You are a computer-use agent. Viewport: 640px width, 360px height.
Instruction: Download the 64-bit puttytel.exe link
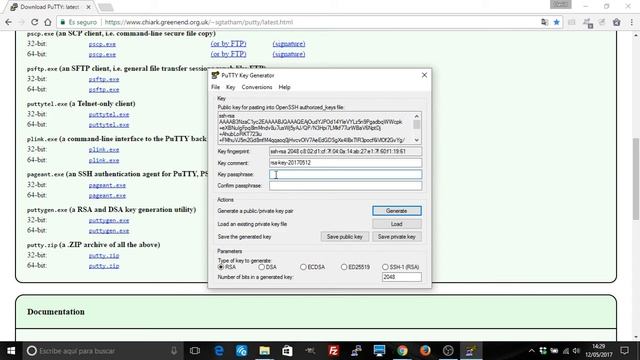(109, 125)
